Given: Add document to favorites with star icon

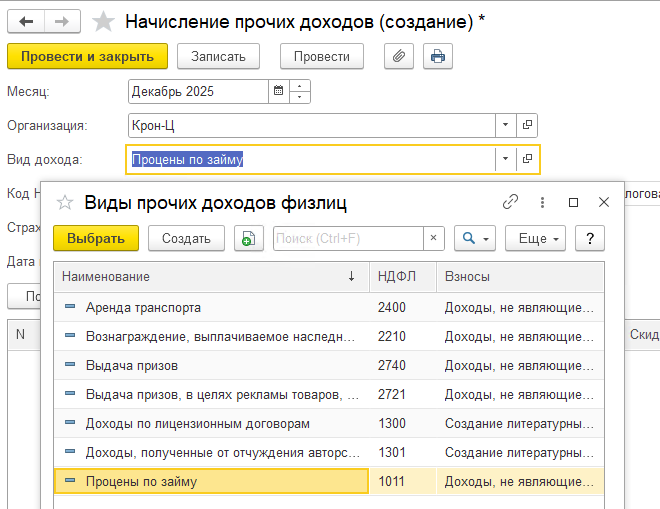Looking at the screenshot, I should click(102, 21).
